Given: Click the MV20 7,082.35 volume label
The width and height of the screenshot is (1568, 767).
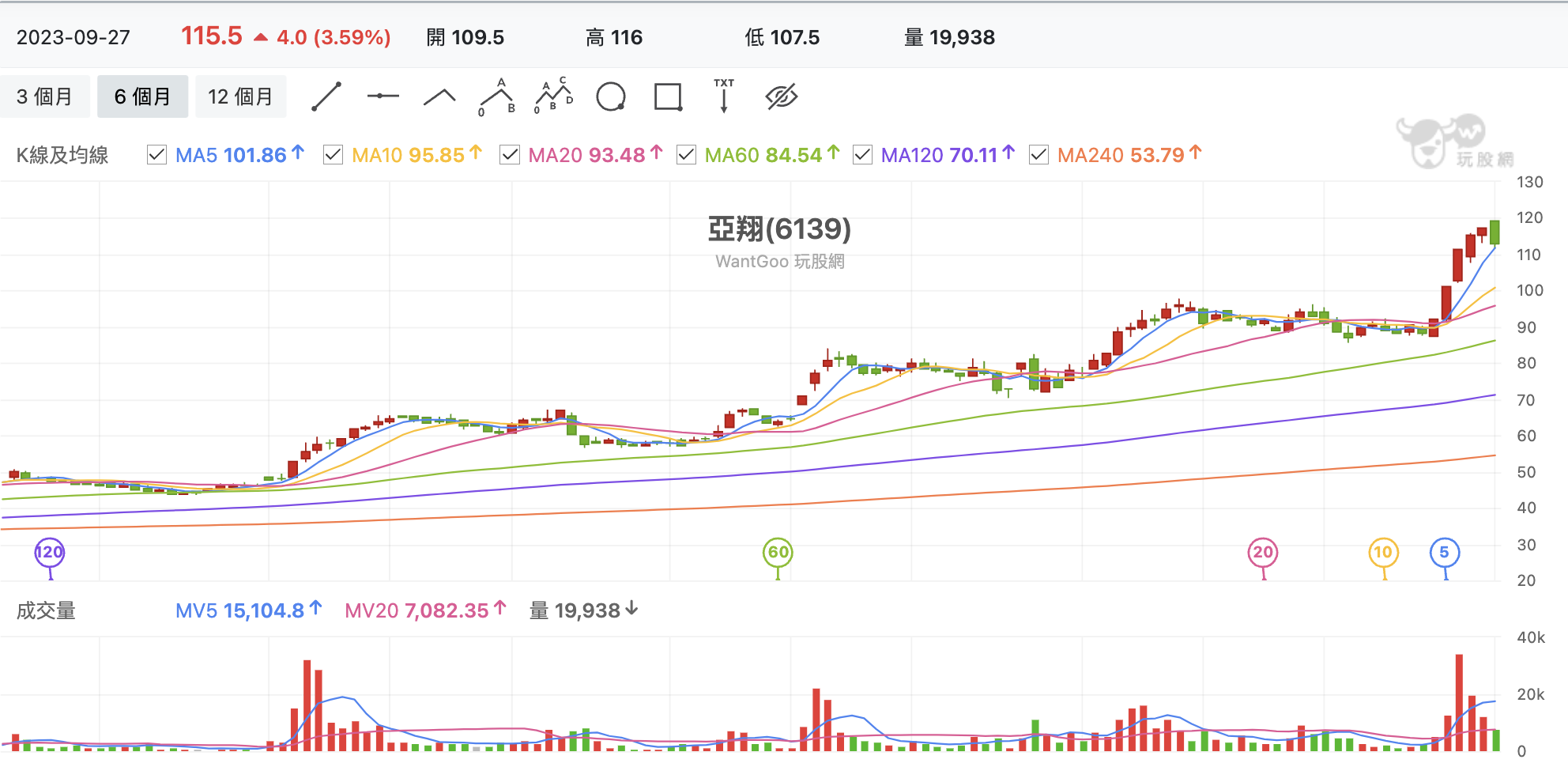Looking at the screenshot, I should (425, 610).
